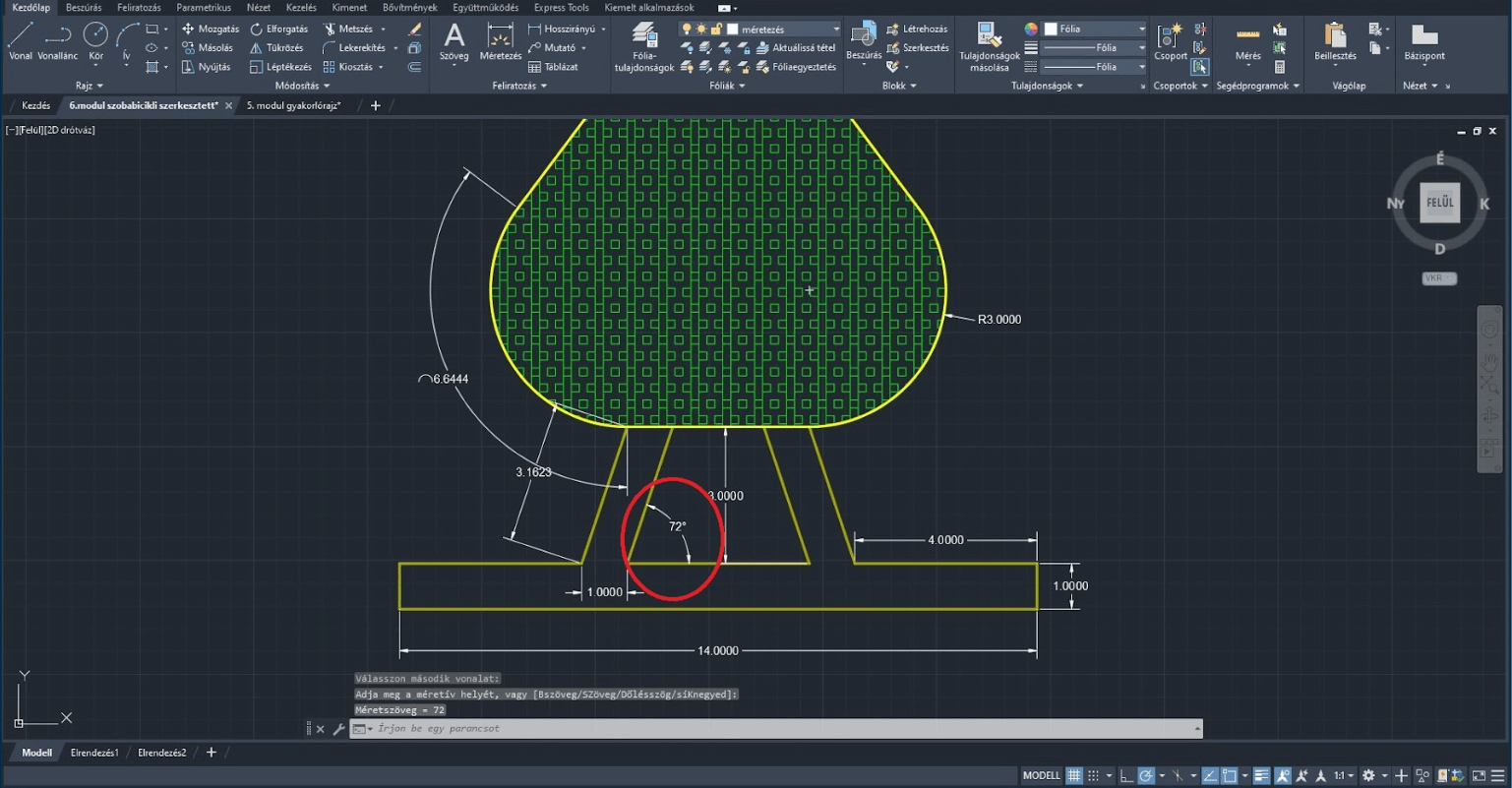Image resolution: width=1512 pixels, height=788 pixels.
Task: Click the Léptékezés scale tool
Action: click(x=280, y=67)
